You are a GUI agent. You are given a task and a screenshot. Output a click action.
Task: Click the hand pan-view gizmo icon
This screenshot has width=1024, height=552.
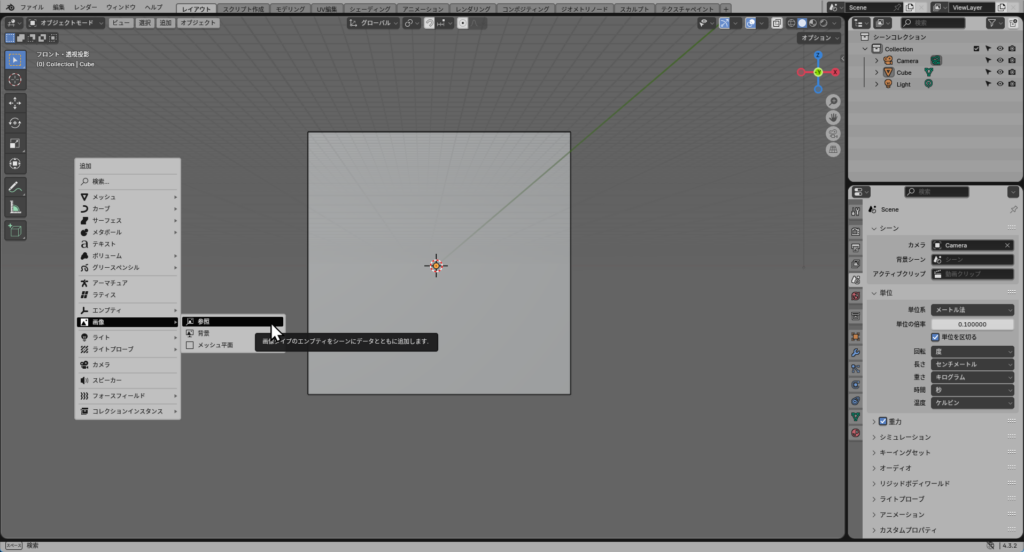(833, 118)
